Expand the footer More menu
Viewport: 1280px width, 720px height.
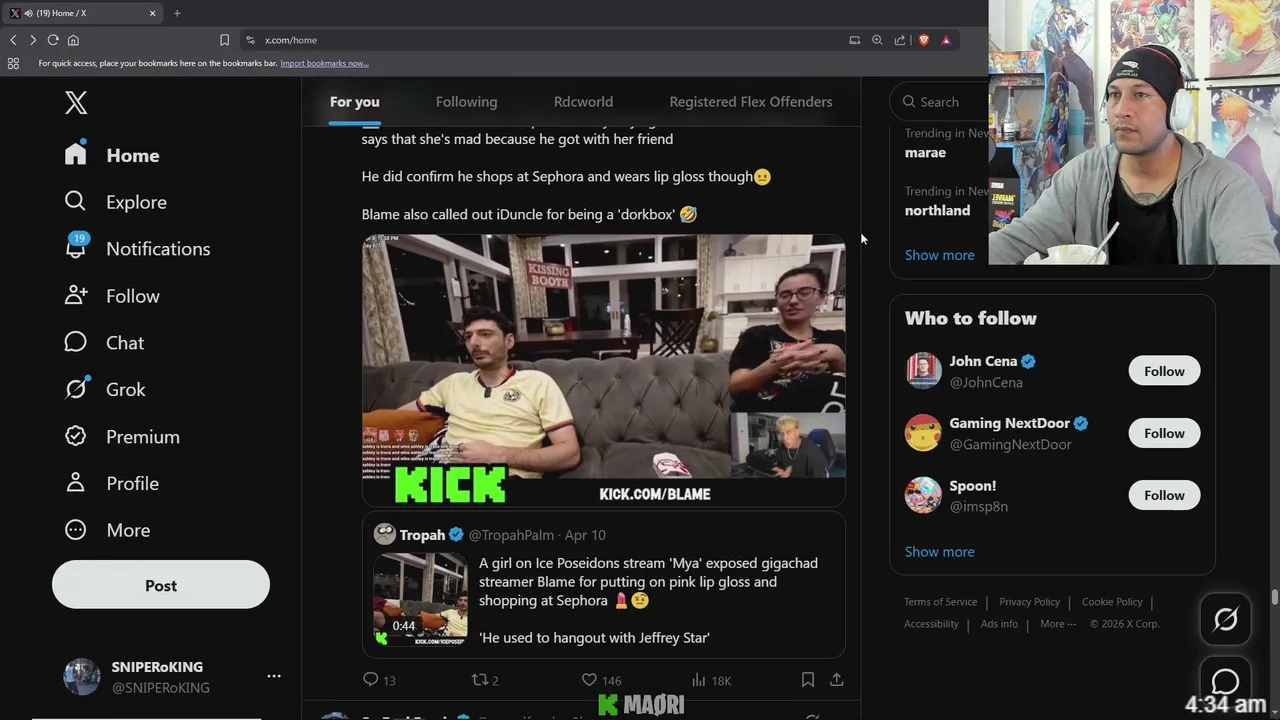1058,624
